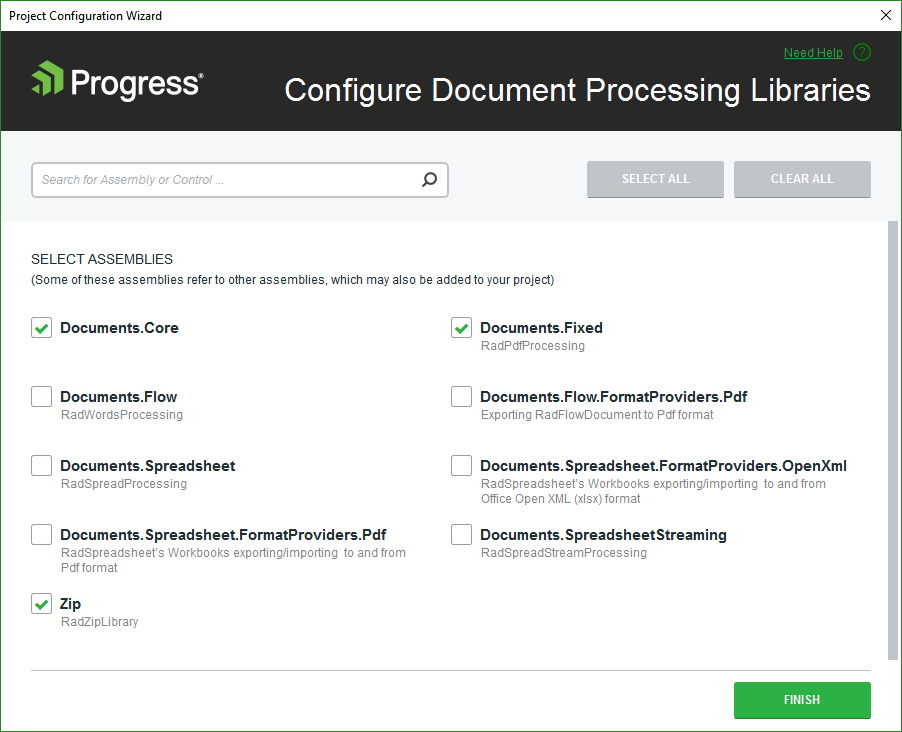Click the 'Office Open XML (xlsx) format' text
Image resolution: width=902 pixels, height=732 pixels.
point(560,499)
